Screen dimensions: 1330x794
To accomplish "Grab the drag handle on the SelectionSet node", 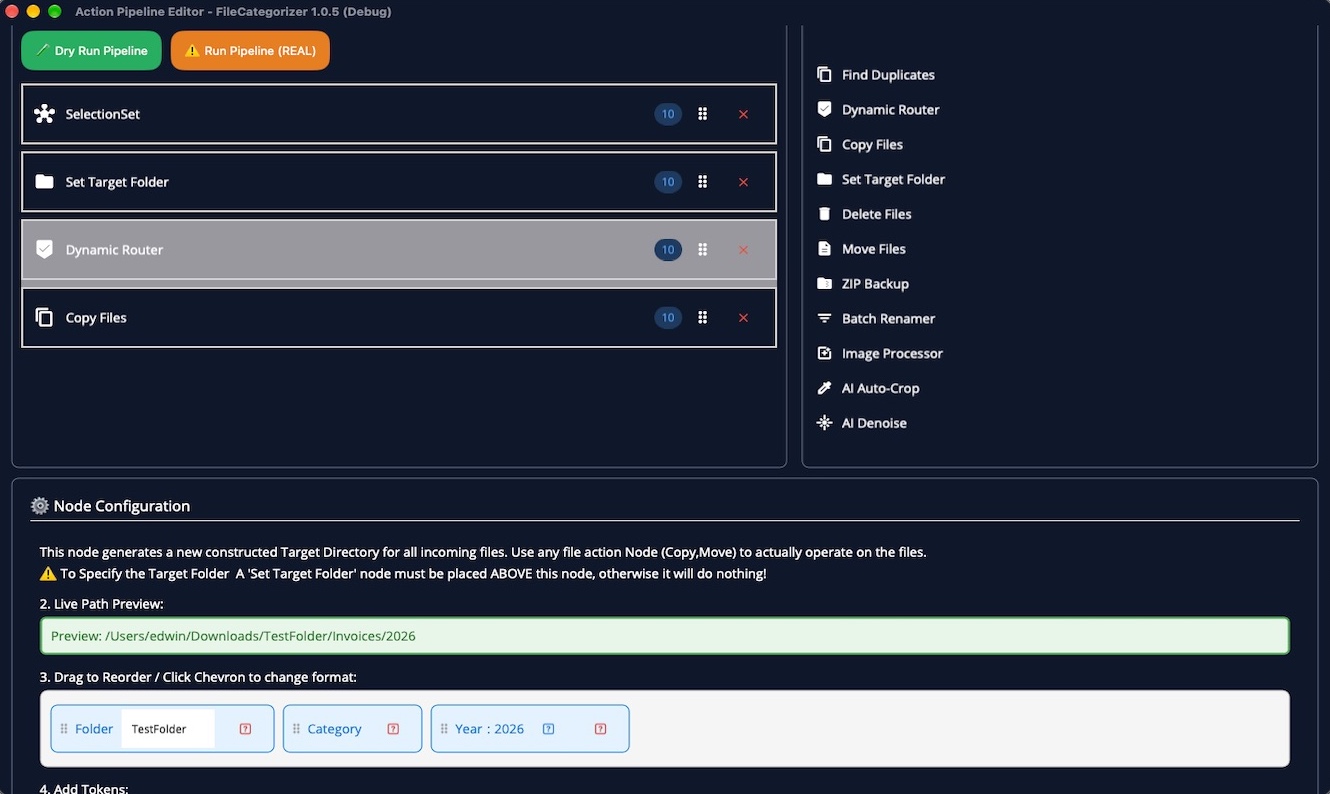I will tap(703, 114).
